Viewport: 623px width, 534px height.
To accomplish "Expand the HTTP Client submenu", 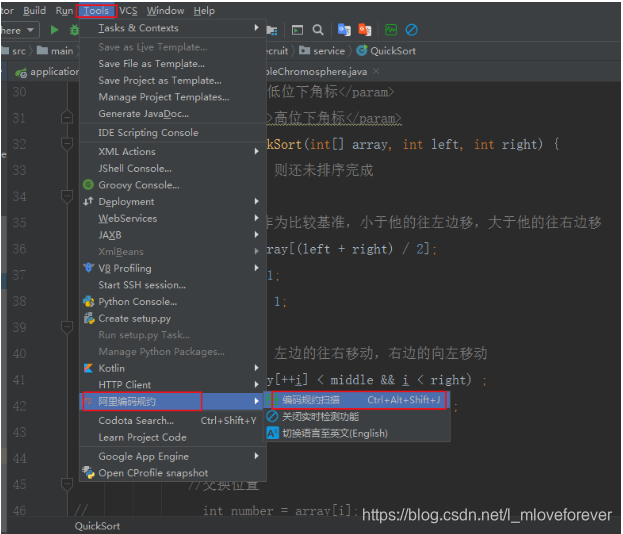I will [173, 385].
